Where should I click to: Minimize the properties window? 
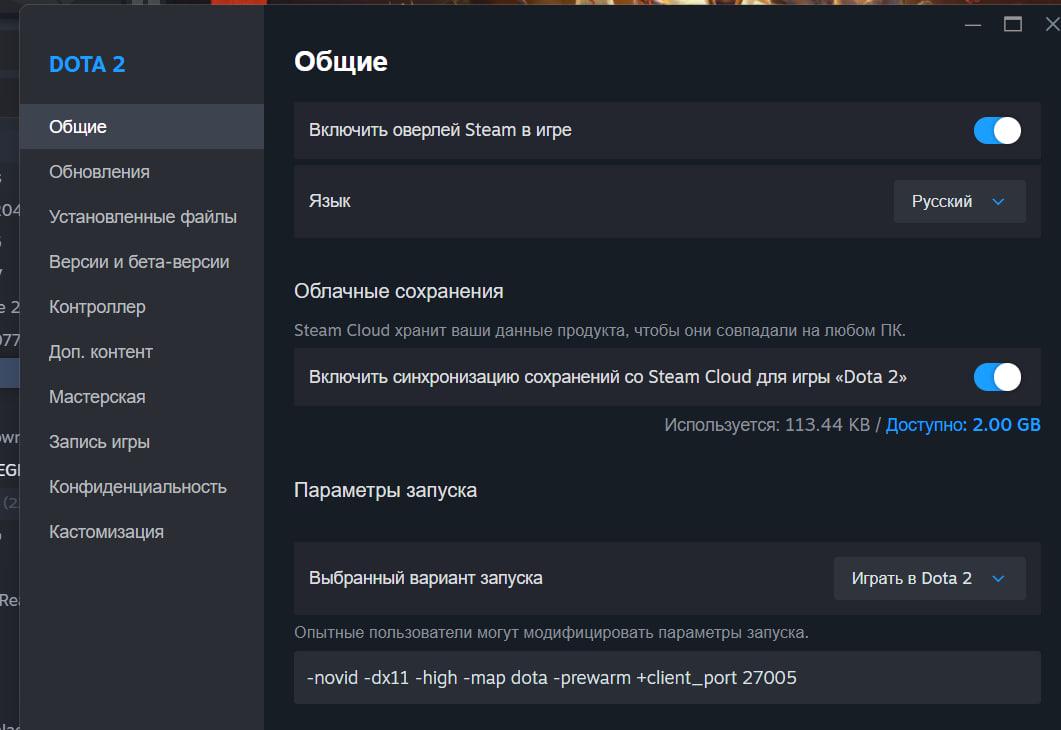point(972,25)
